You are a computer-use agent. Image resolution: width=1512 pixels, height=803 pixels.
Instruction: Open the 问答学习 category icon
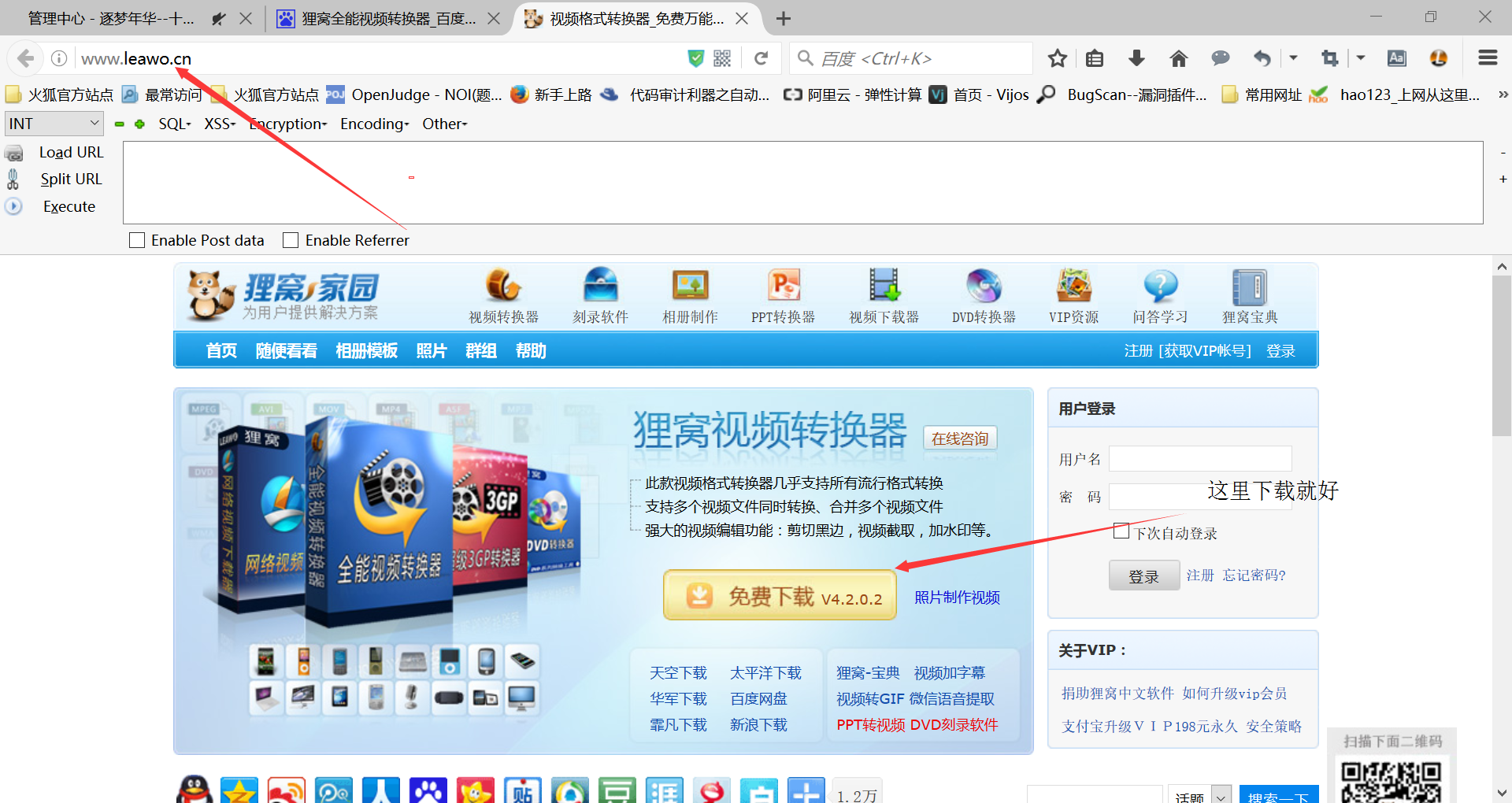click(x=1160, y=296)
